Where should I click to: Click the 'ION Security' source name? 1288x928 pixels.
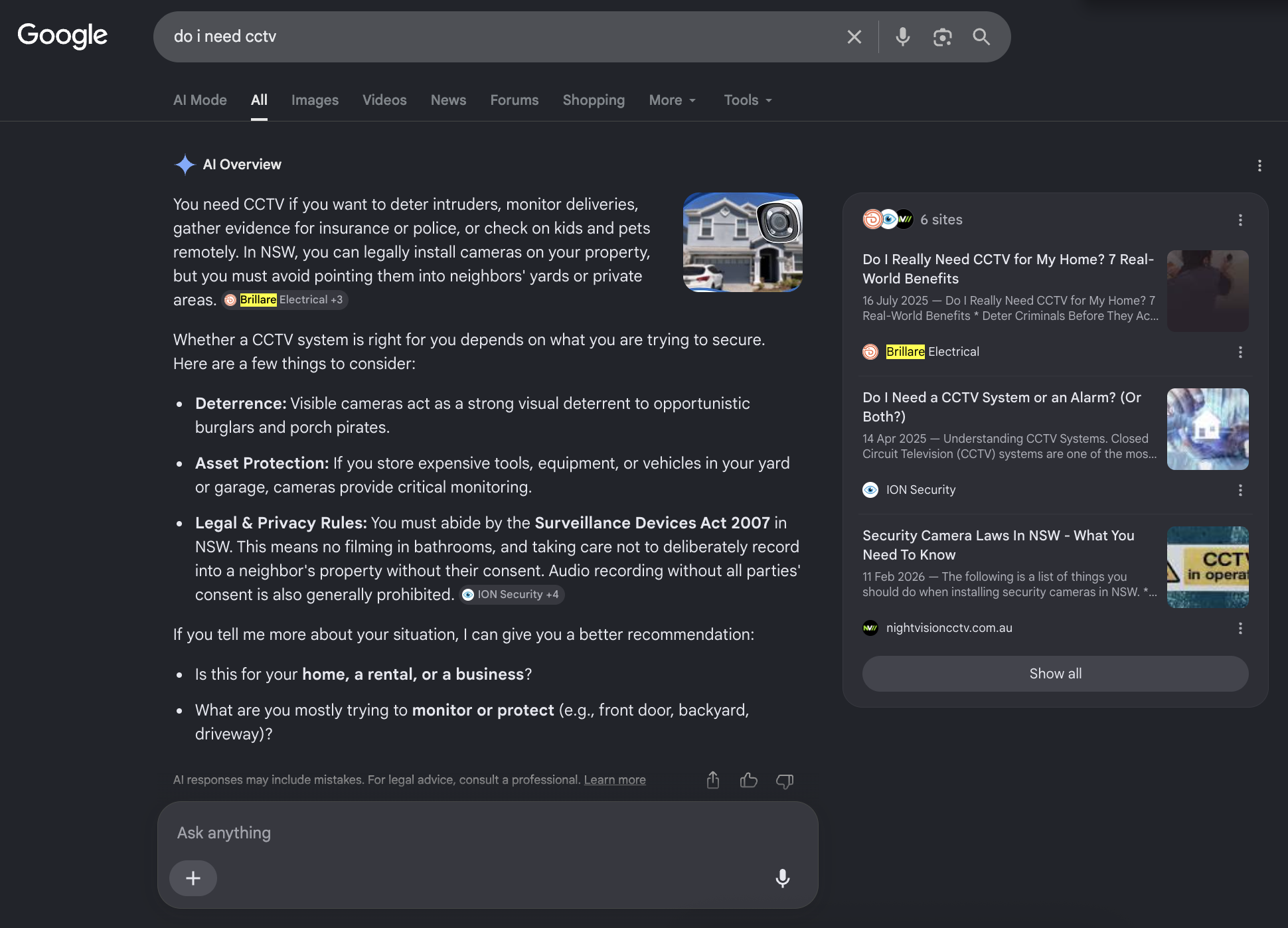[x=921, y=490]
